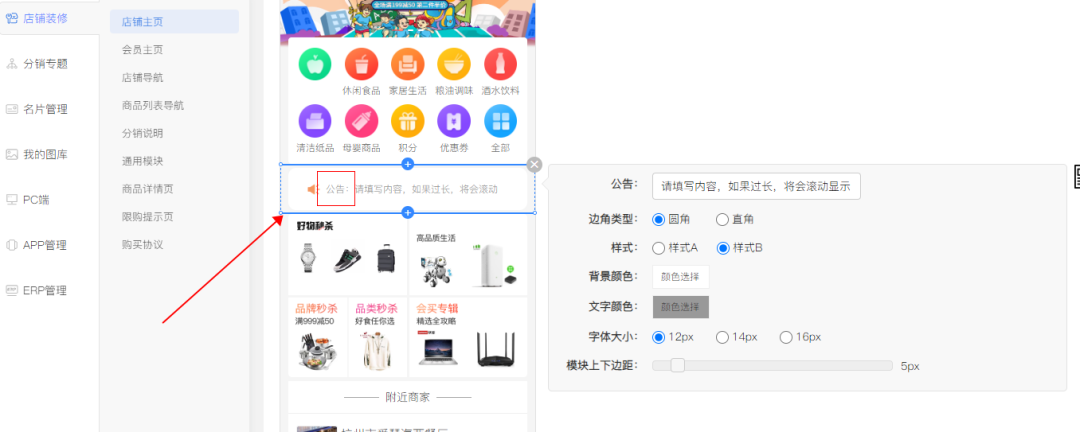Switch to ERP管理 in the sidebar
The height and width of the screenshot is (432, 1080).
[x=44, y=290]
